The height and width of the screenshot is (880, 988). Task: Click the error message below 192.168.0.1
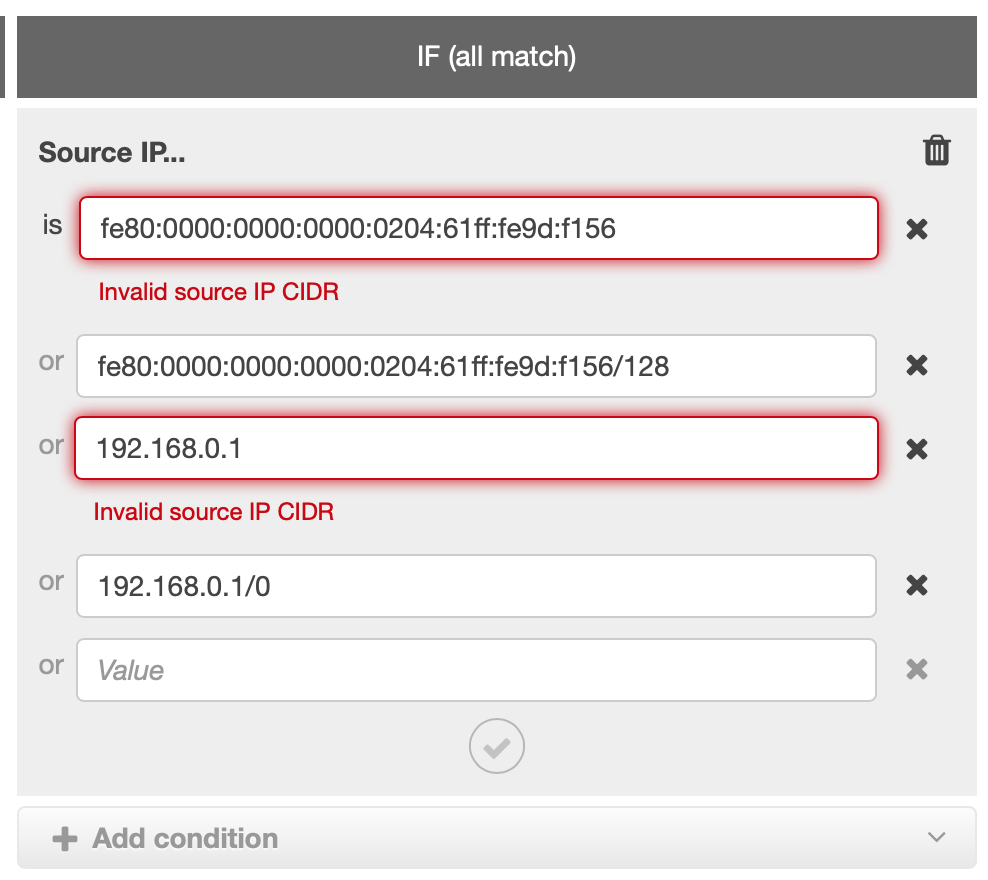[x=214, y=511]
